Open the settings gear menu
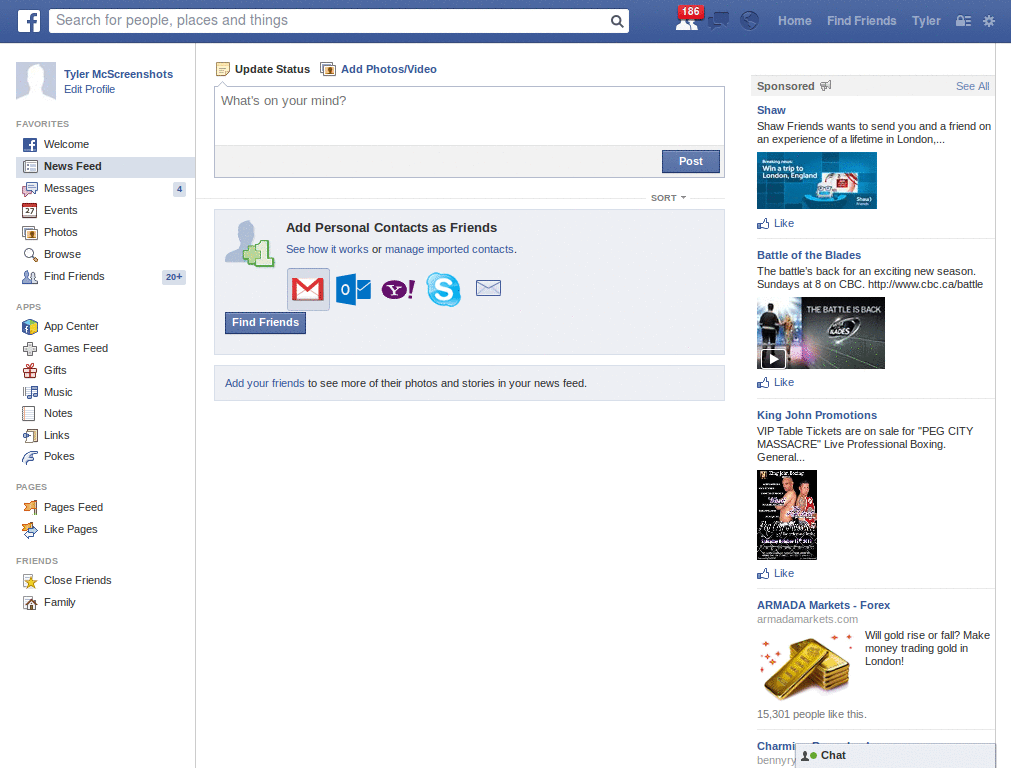 [989, 21]
